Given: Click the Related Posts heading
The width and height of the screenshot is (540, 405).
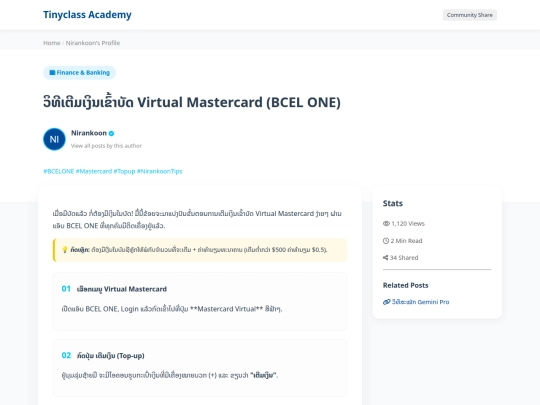Looking at the screenshot, I should (x=405, y=285).
